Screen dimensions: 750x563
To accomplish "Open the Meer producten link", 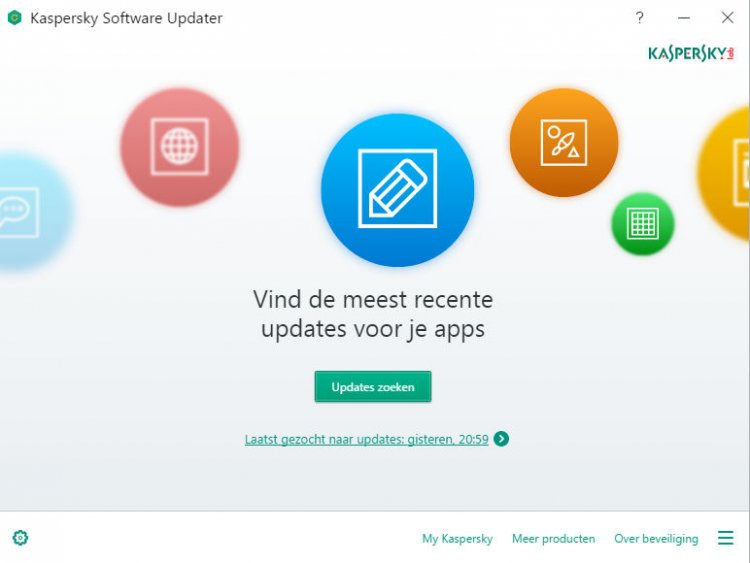I will 553,539.
